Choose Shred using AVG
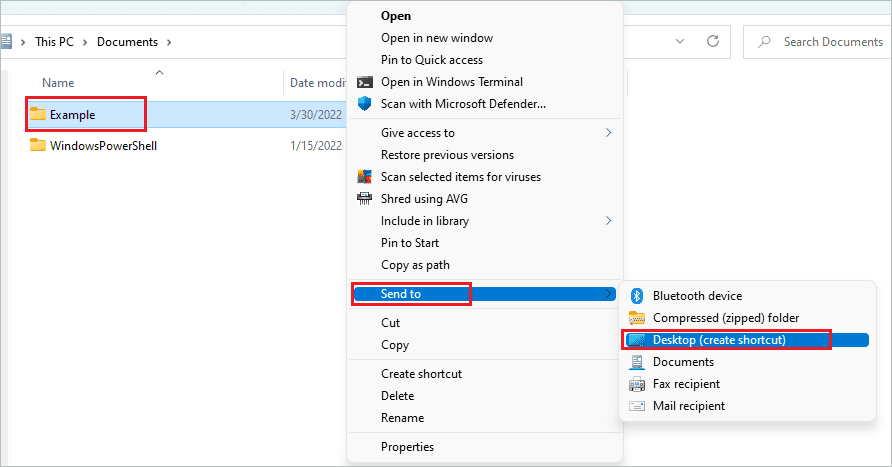The height and width of the screenshot is (467, 892). 424,199
